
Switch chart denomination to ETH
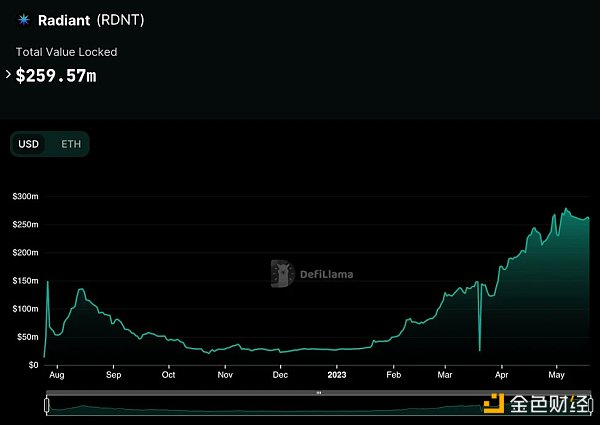71,144
